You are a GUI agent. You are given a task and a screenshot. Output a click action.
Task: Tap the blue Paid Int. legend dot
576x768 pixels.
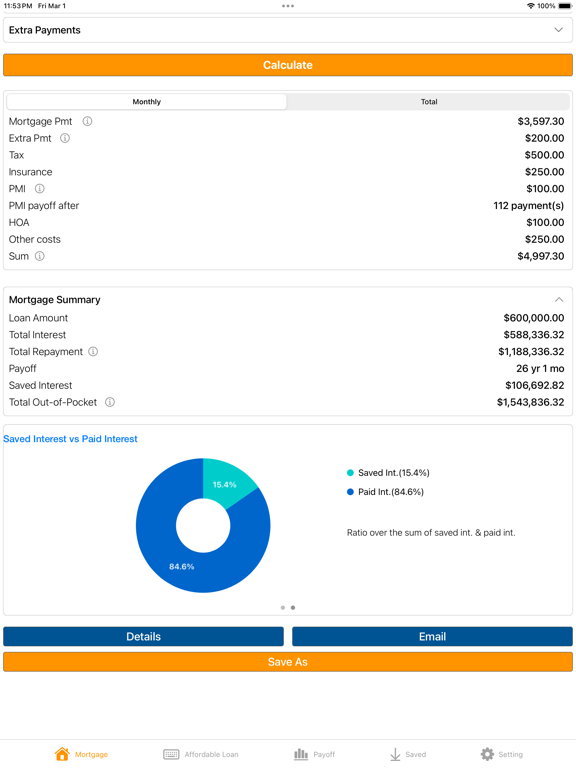coord(350,492)
